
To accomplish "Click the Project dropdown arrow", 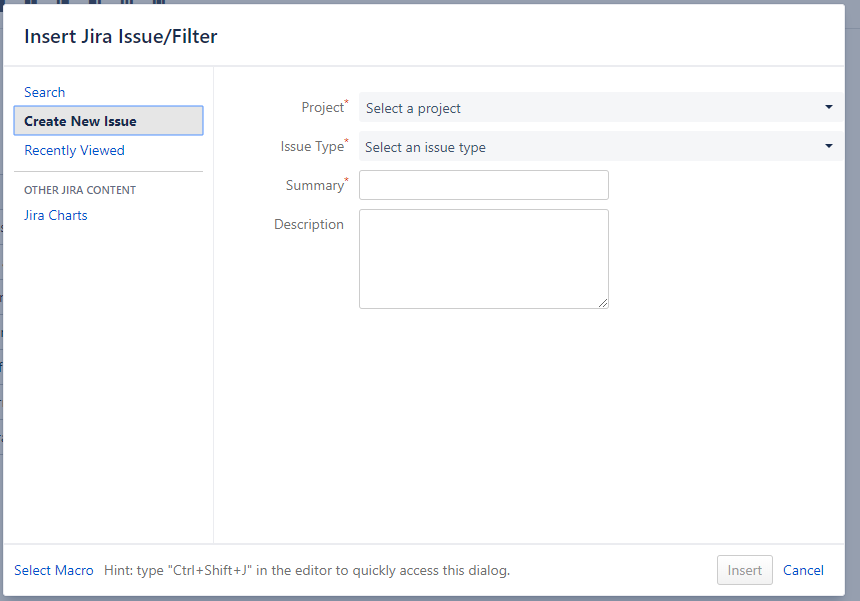I will 829,107.
